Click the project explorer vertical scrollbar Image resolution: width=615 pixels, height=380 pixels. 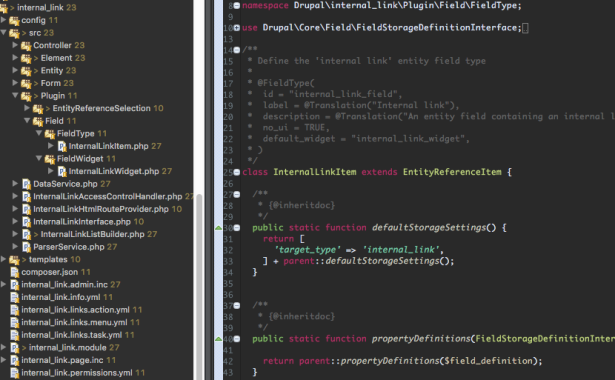coord(199,286)
